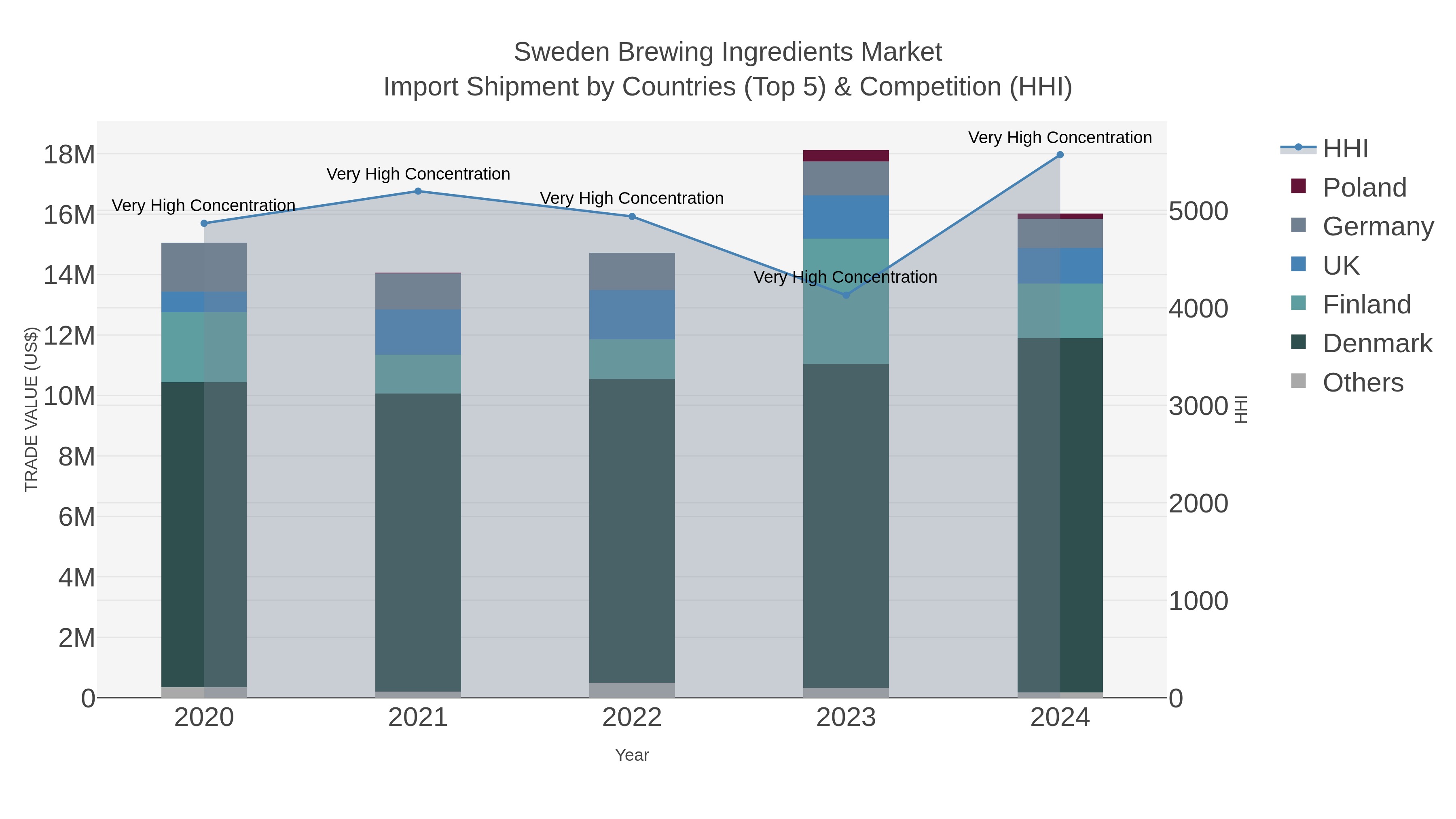Click the 'Very High Concentration' label above 2020

point(203,205)
